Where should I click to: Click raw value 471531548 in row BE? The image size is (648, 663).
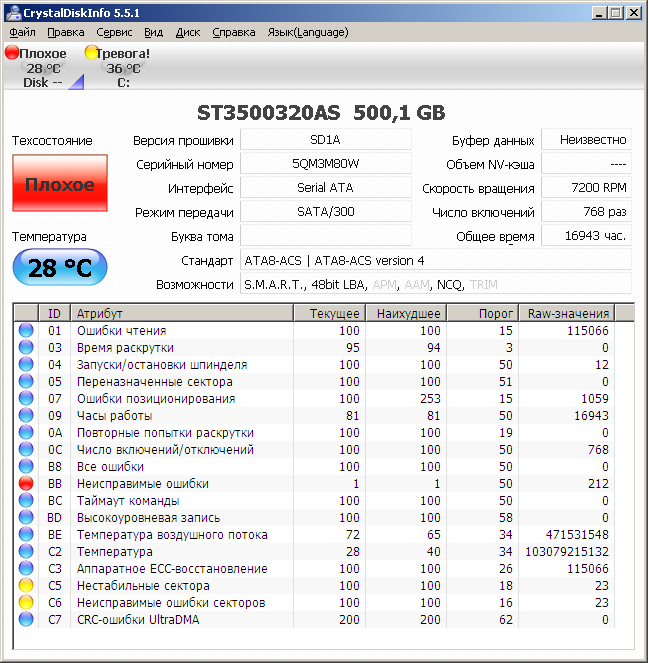pyautogui.click(x=577, y=534)
